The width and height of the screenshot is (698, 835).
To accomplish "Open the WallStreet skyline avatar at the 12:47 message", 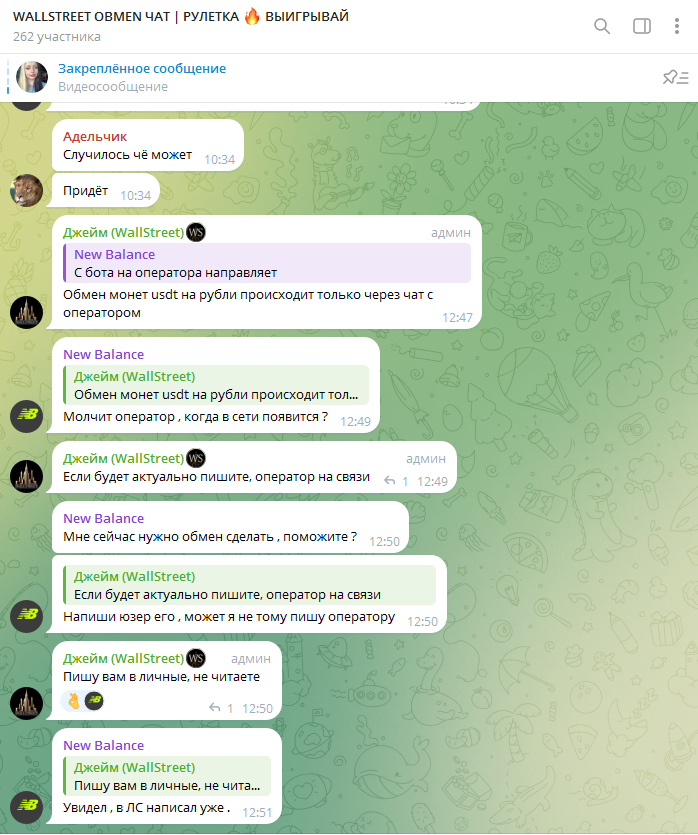I will (27, 312).
